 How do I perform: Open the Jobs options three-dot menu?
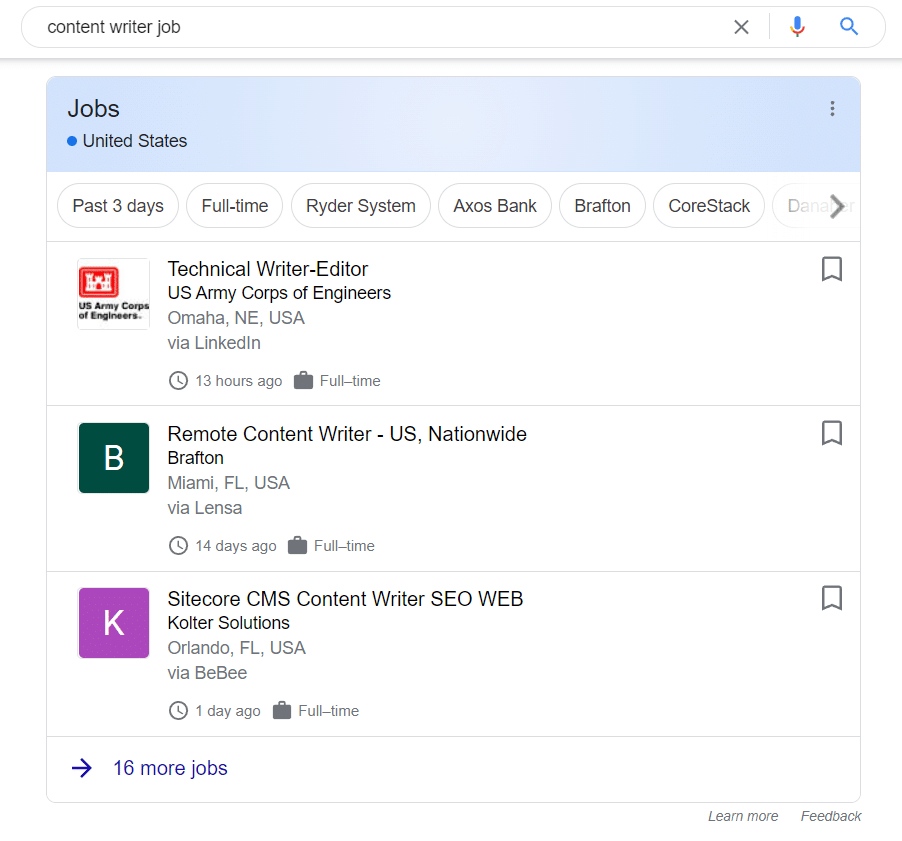tap(832, 108)
